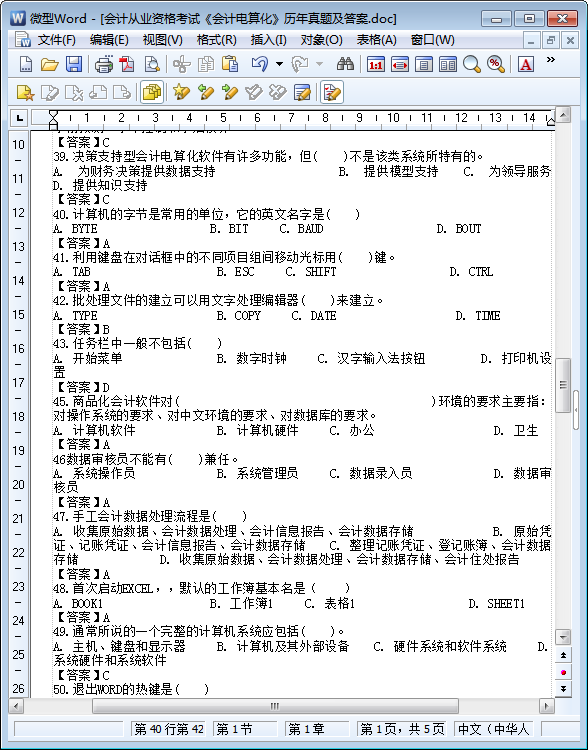
Task: Click the horizontal scrollbar thumb
Action: coord(275,706)
